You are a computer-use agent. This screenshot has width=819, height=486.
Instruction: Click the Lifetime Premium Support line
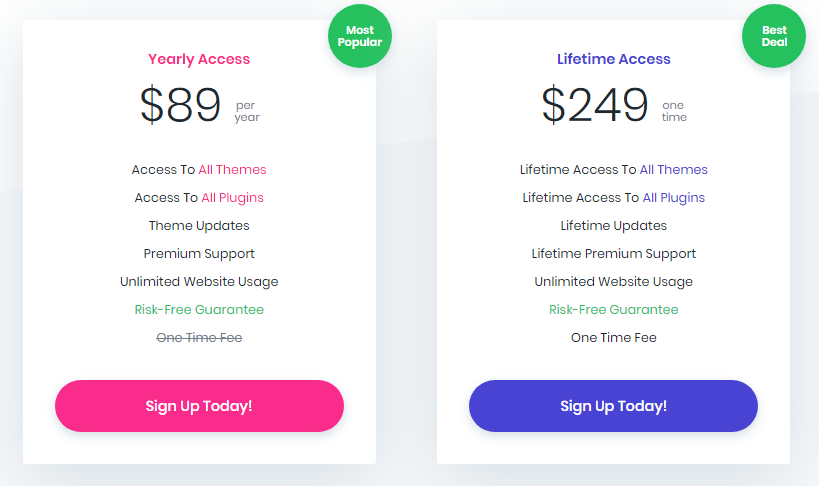614,254
